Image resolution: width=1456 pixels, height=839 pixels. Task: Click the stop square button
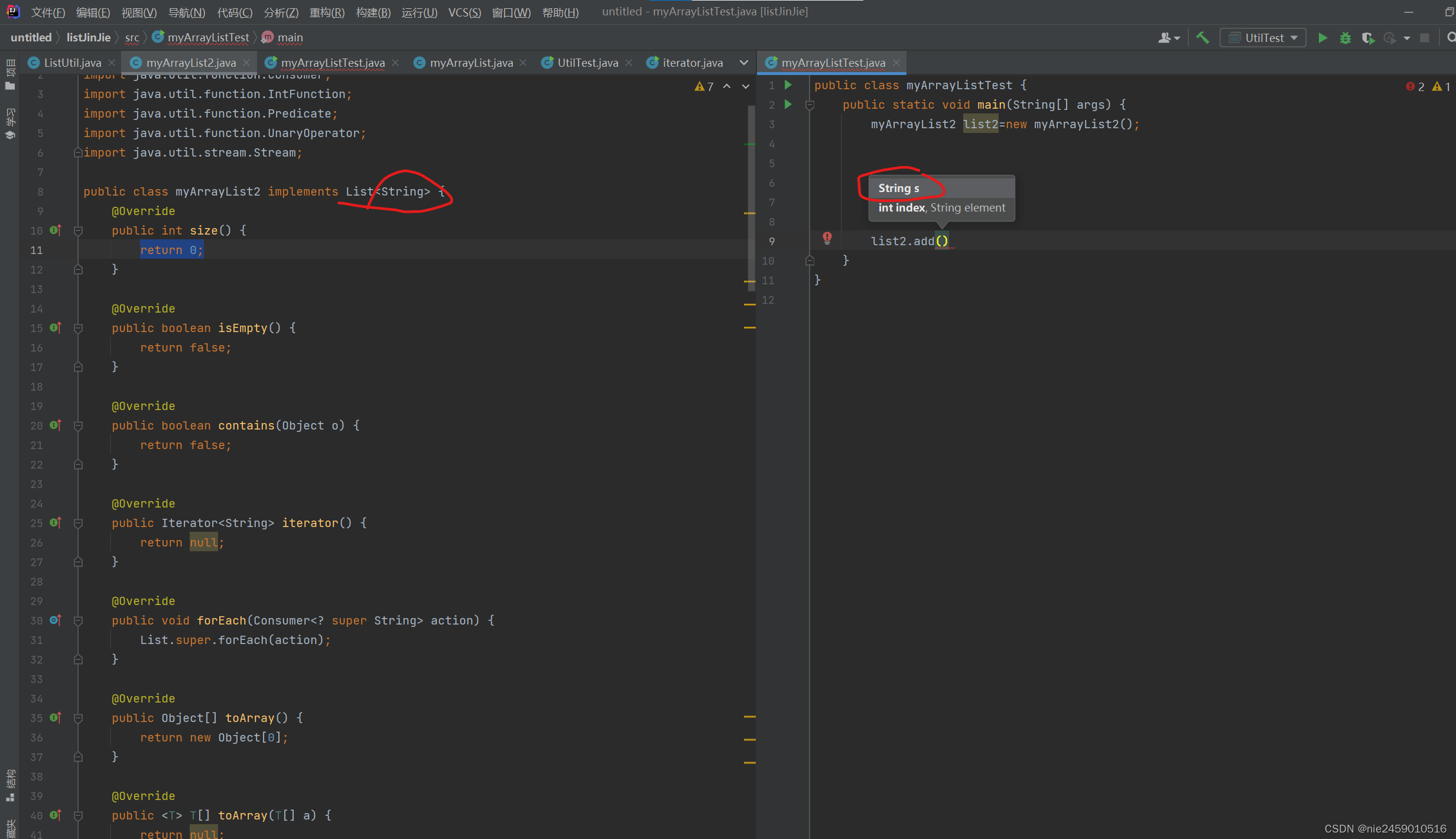1425,38
